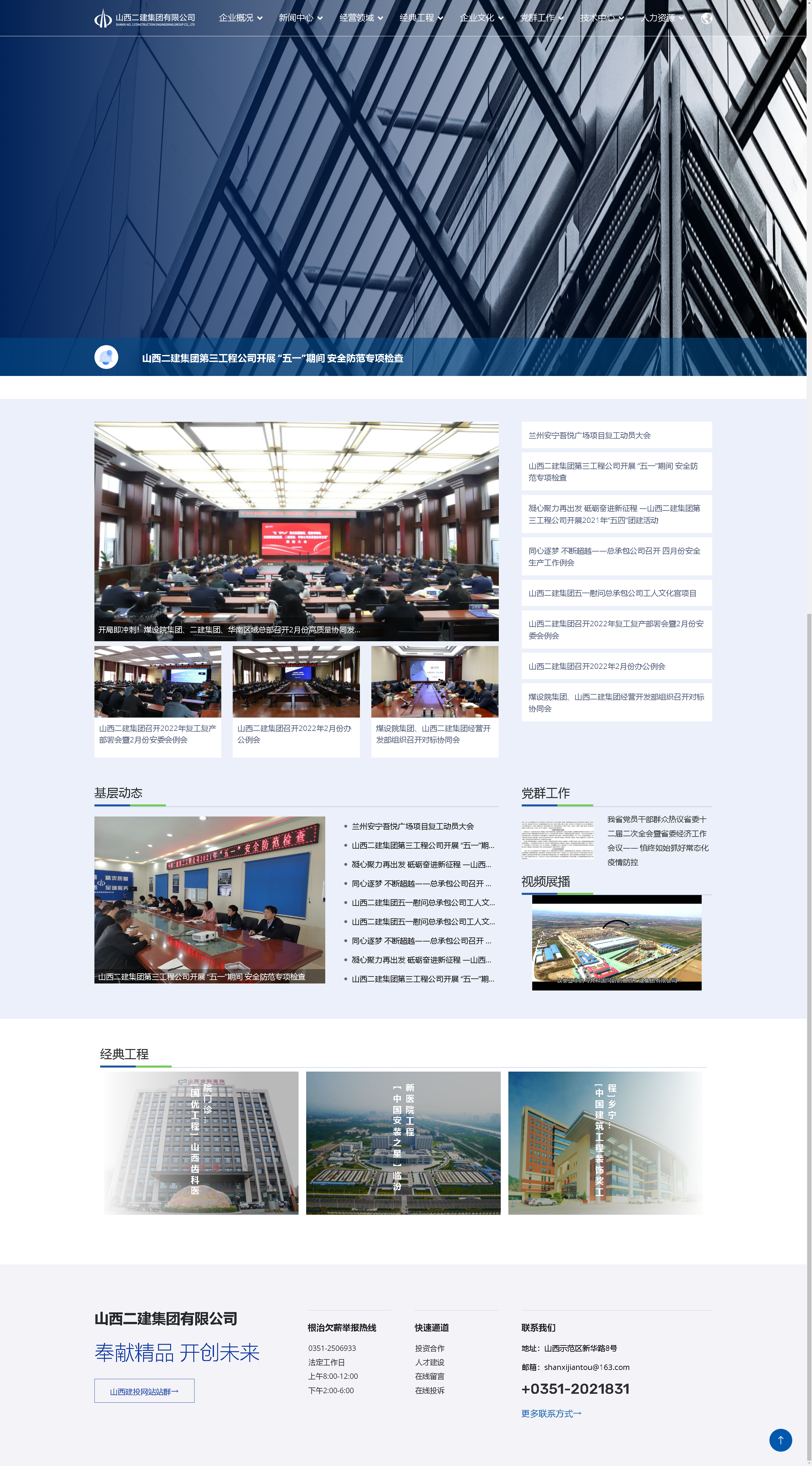
Task: Open the 经典工程 menu chevron
Action: pyautogui.click(x=440, y=18)
